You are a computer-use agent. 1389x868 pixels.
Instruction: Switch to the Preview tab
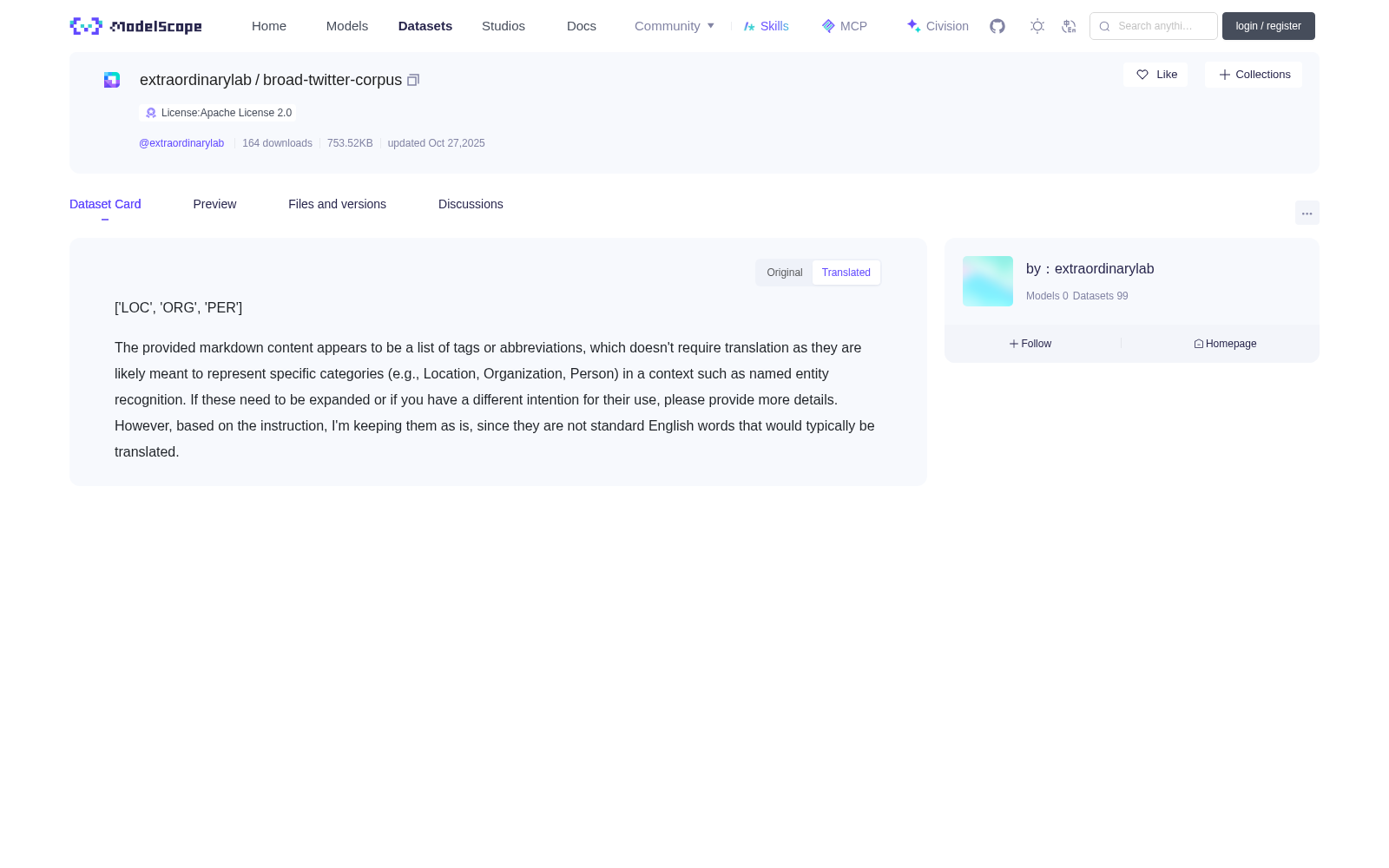(x=214, y=204)
